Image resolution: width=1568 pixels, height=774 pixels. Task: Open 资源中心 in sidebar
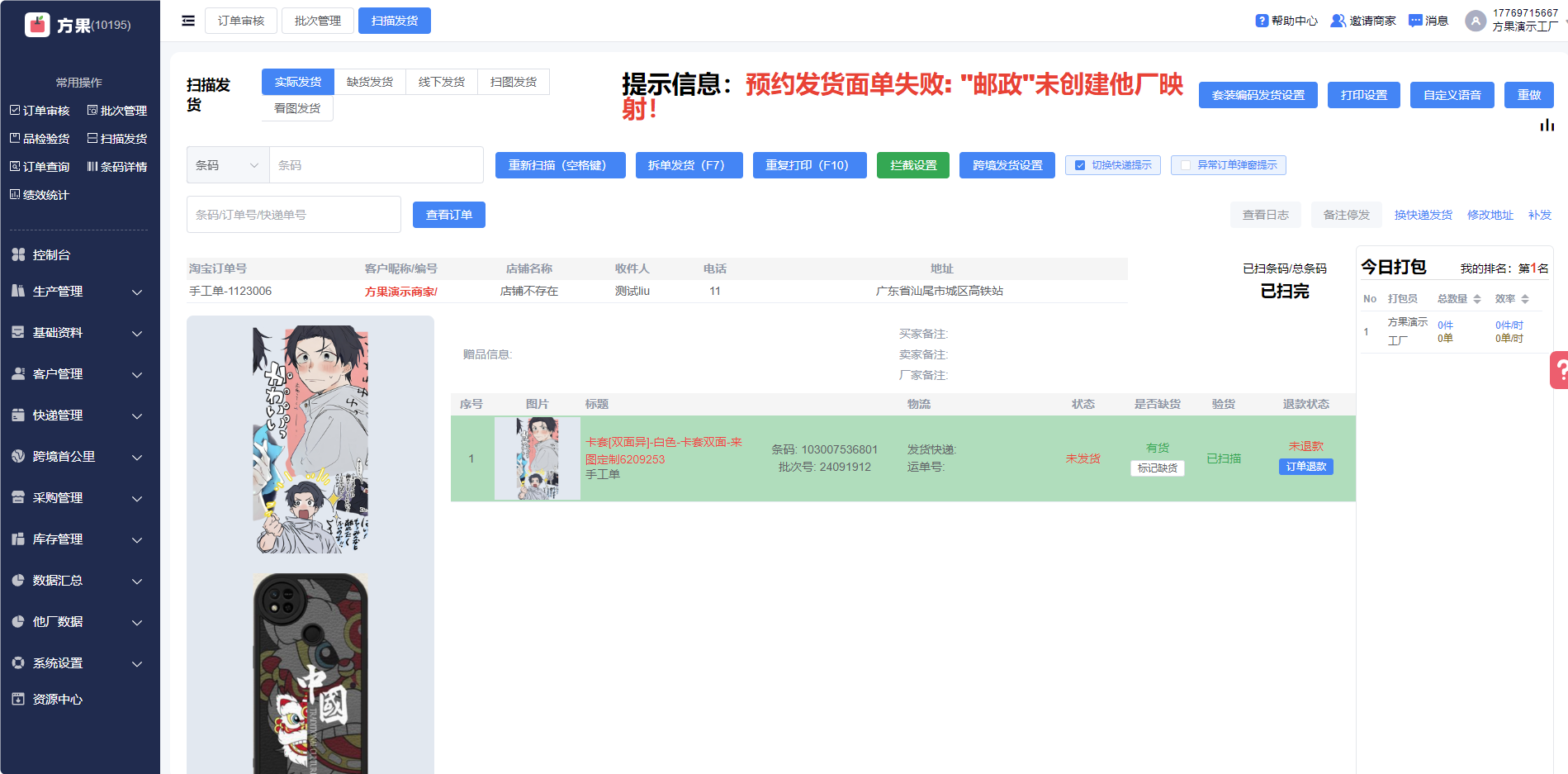(57, 700)
